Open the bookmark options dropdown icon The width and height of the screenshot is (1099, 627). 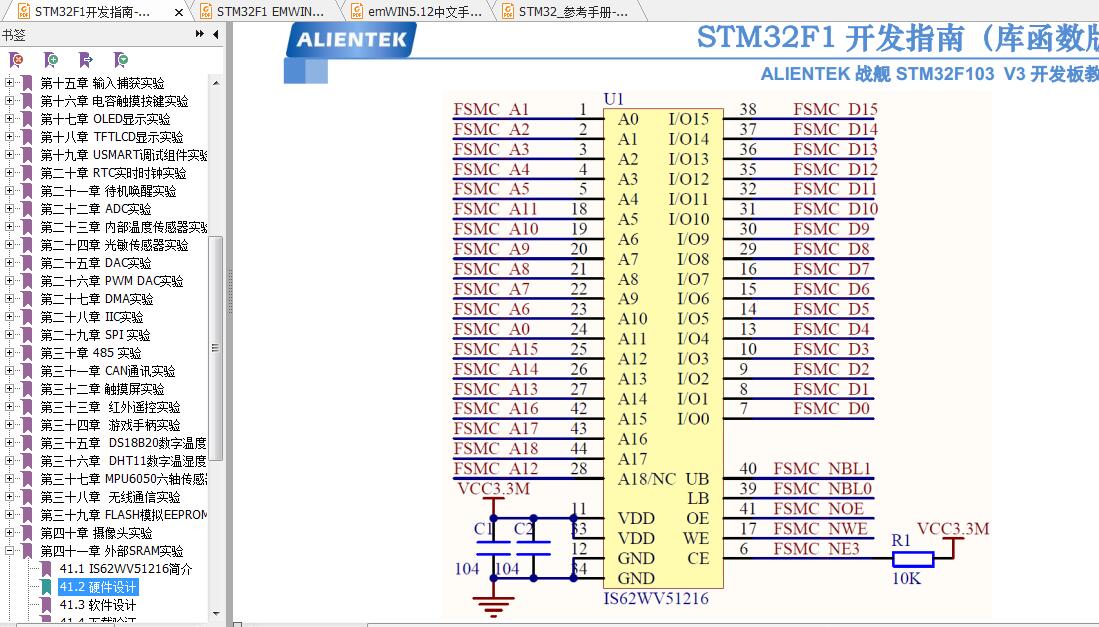coord(121,60)
